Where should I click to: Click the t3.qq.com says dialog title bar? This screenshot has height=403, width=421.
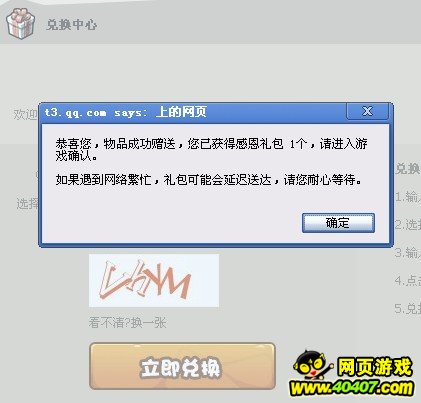[x=193, y=112]
